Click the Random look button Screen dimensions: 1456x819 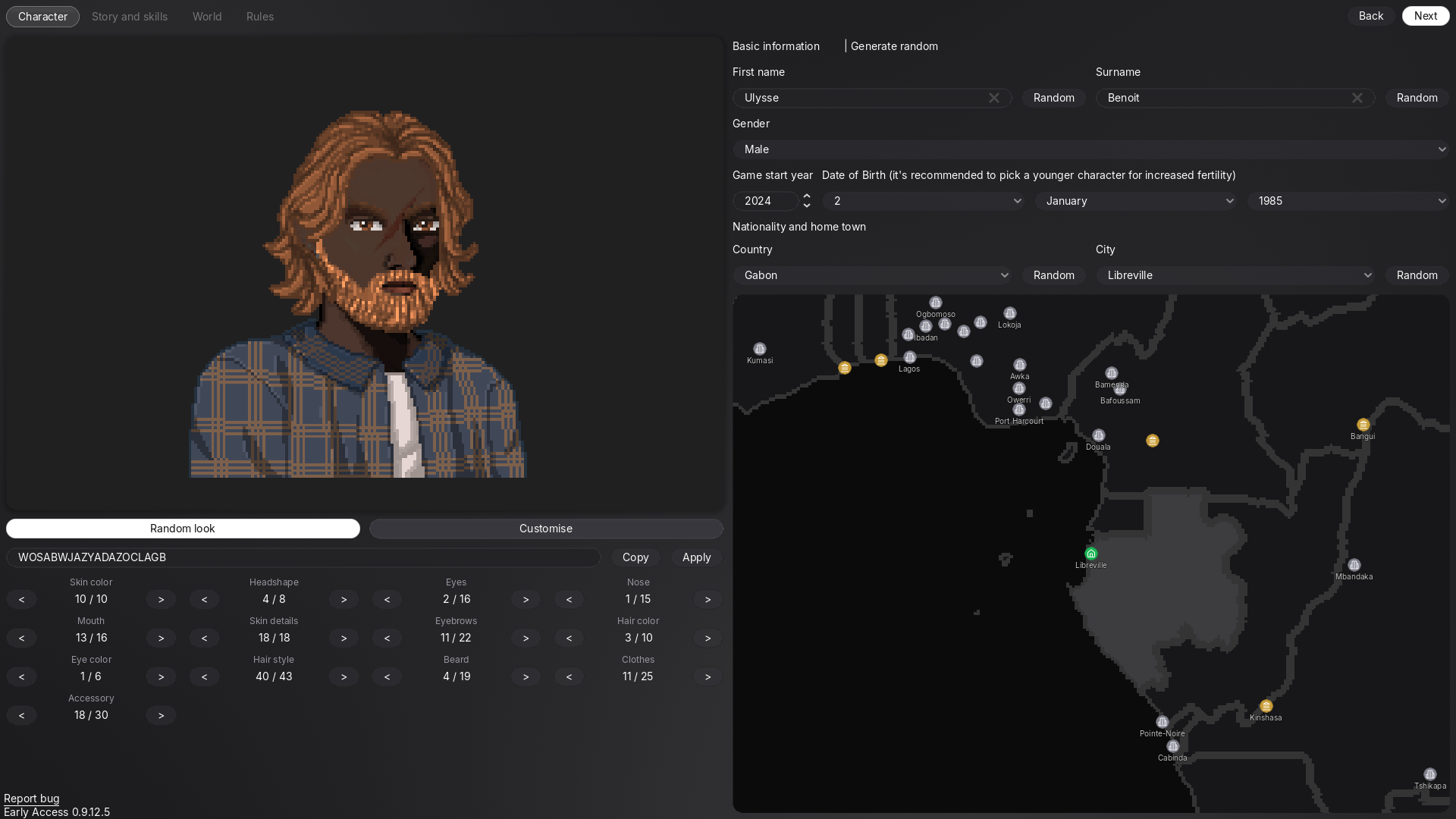pos(183,529)
